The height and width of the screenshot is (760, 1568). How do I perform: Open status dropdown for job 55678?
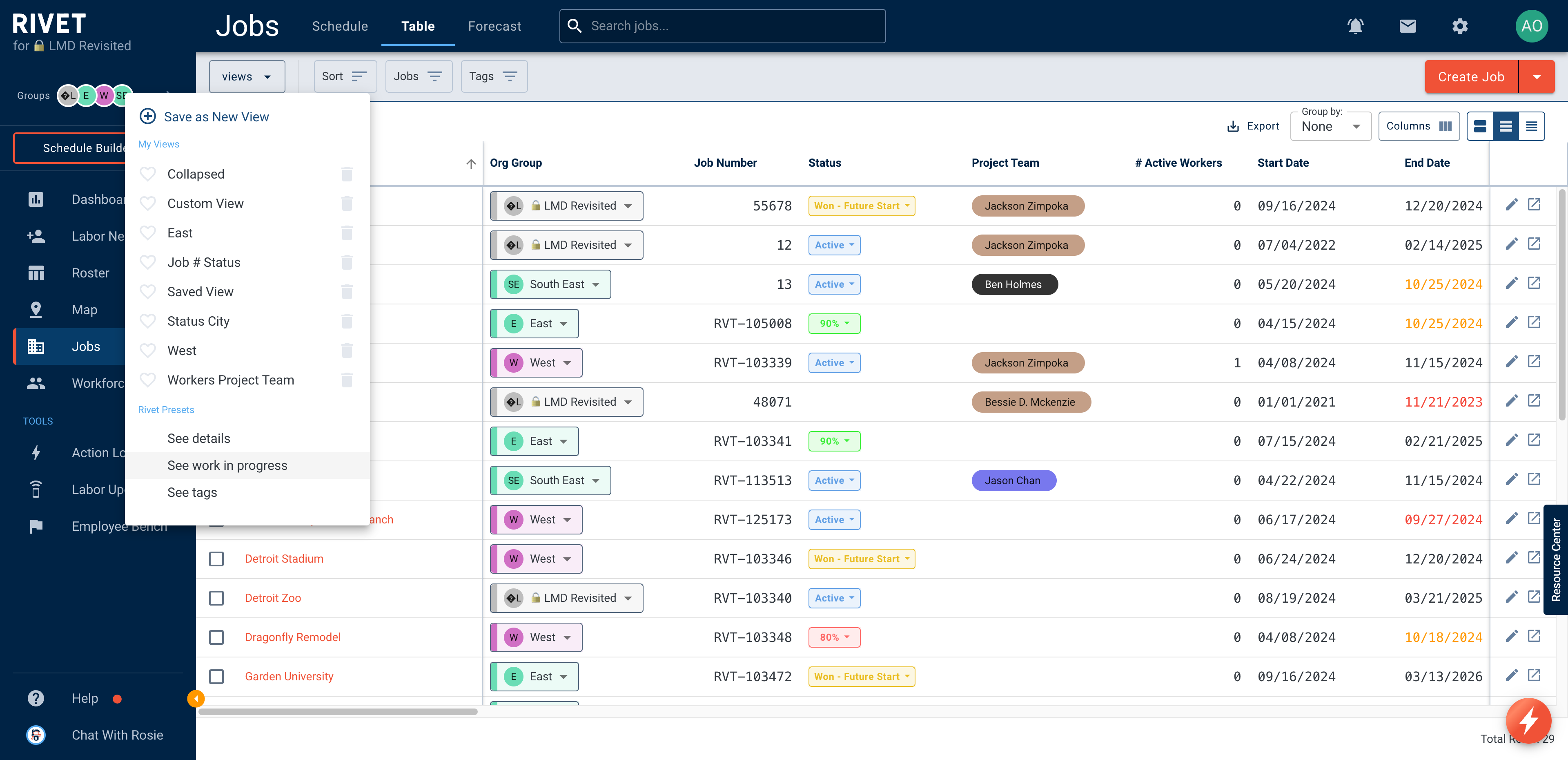861,206
